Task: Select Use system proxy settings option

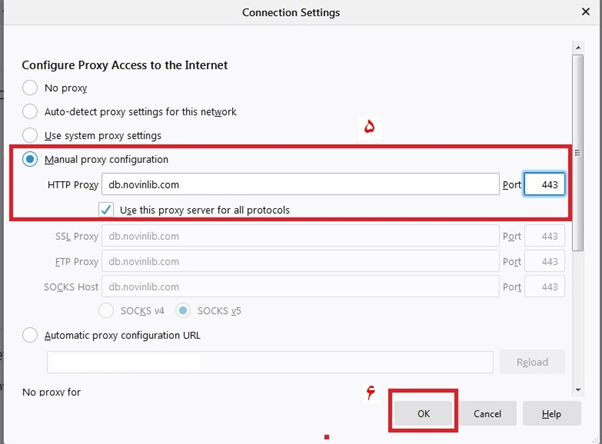Action: pos(30,136)
